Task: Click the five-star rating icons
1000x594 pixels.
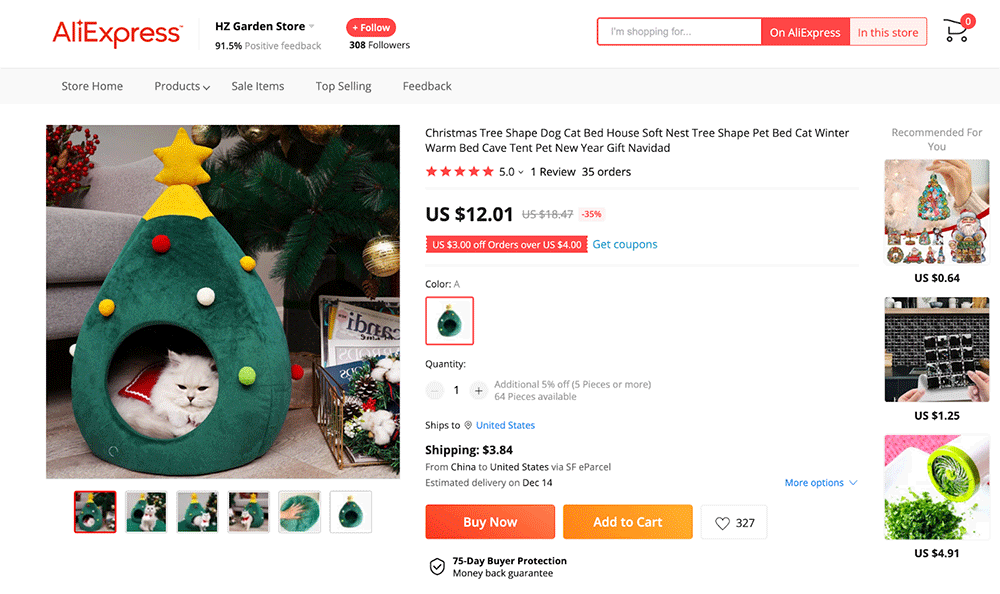Action: 459,172
